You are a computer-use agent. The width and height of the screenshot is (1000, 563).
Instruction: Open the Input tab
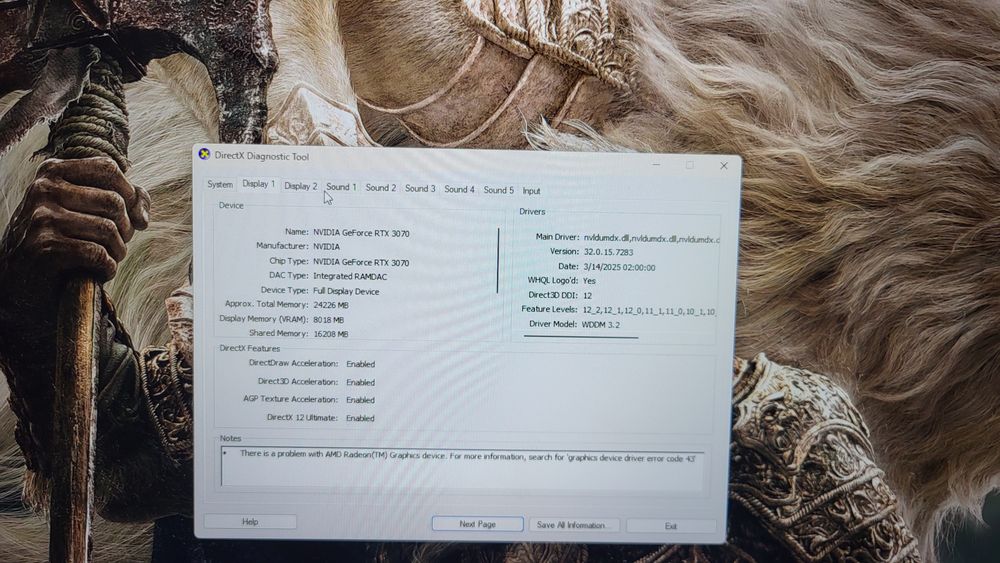531,191
